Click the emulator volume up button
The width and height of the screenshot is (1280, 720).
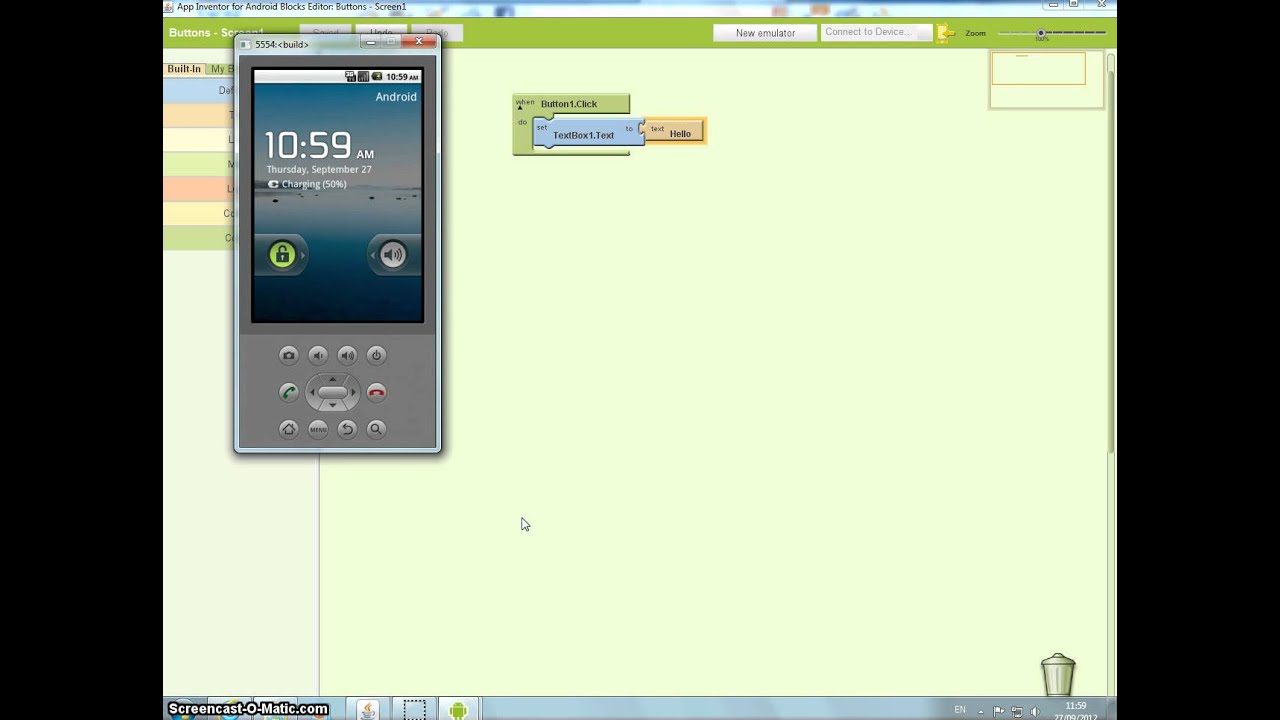pyautogui.click(x=347, y=355)
